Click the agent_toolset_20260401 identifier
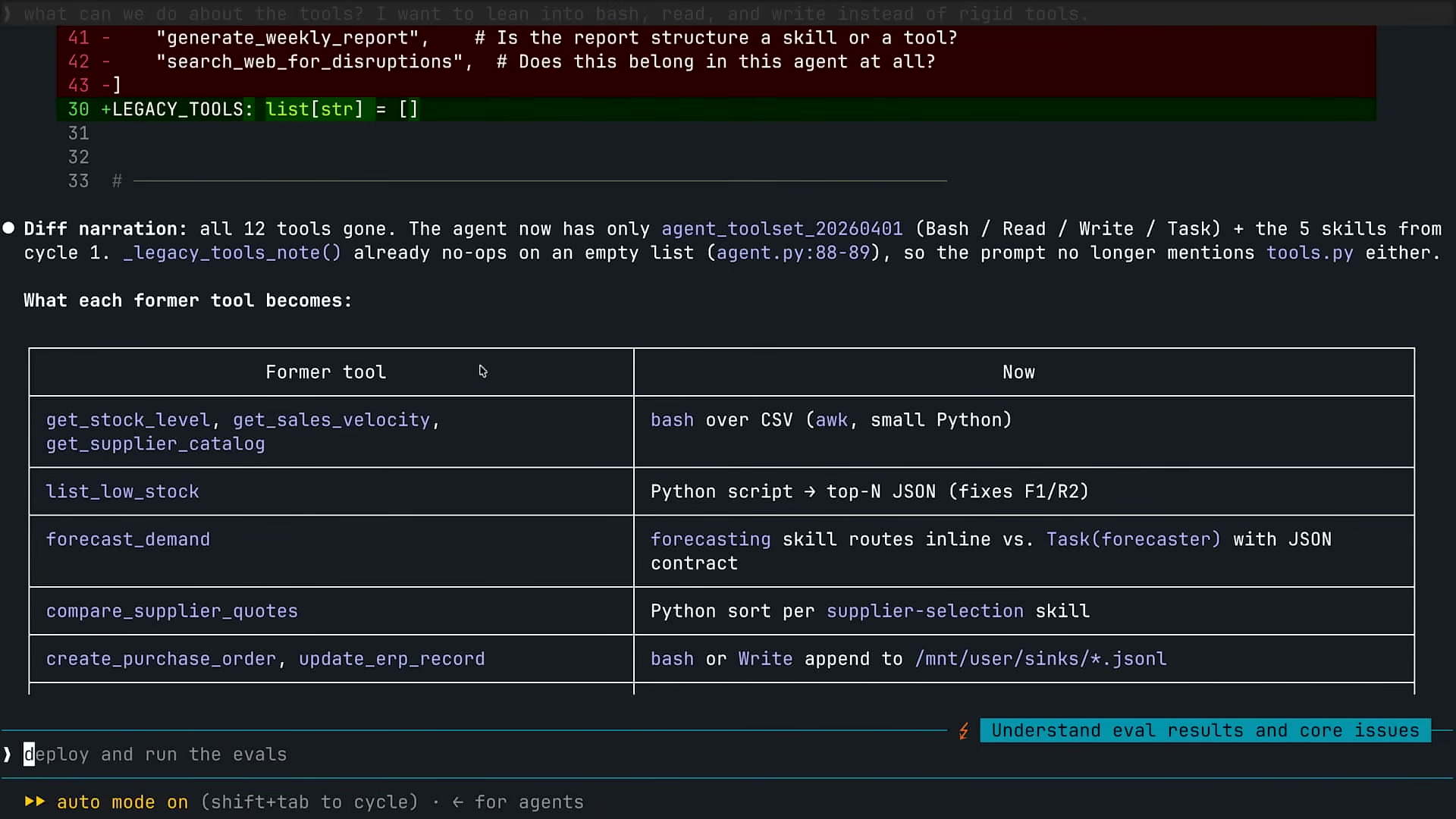The height and width of the screenshot is (819, 1456). (x=782, y=229)
